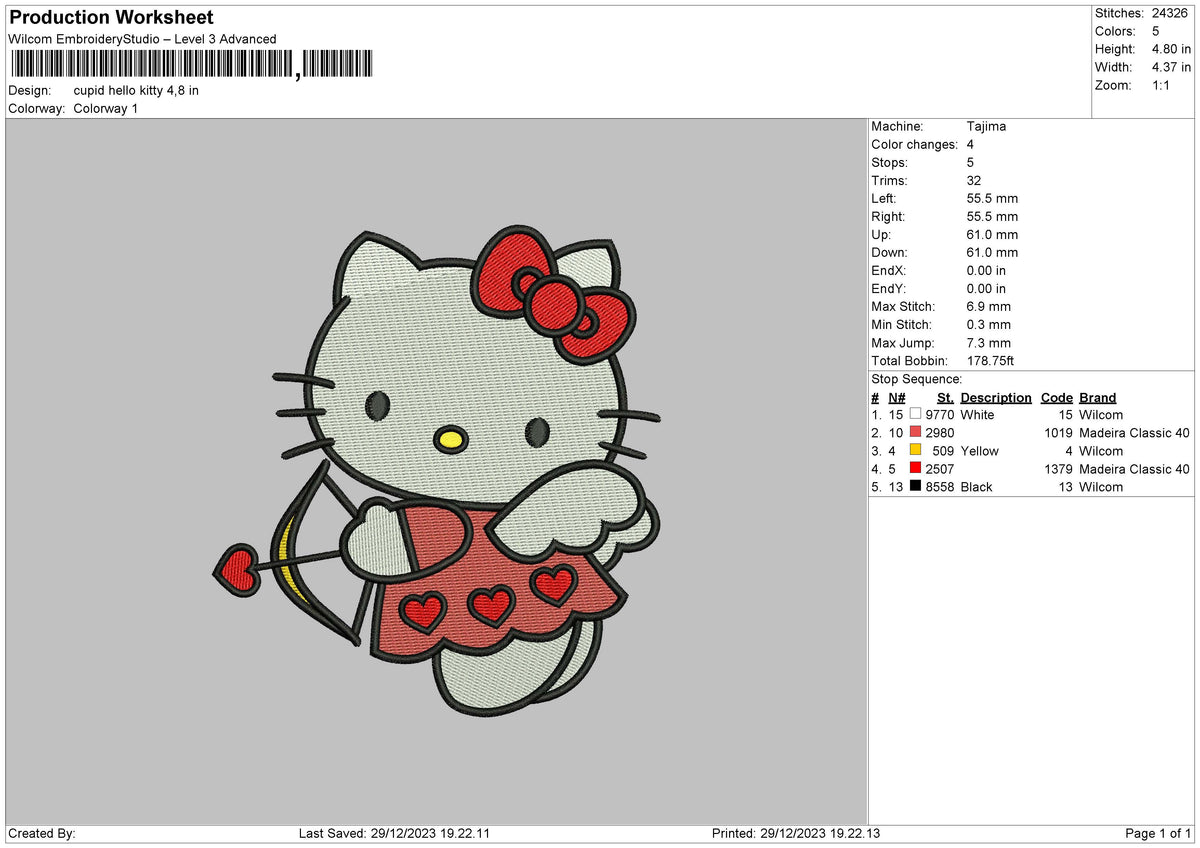Image resolution: width=1200 pixels, height=848 pixels.
Task: Select the 'Colorway 1' value
Action: [106, 108]
